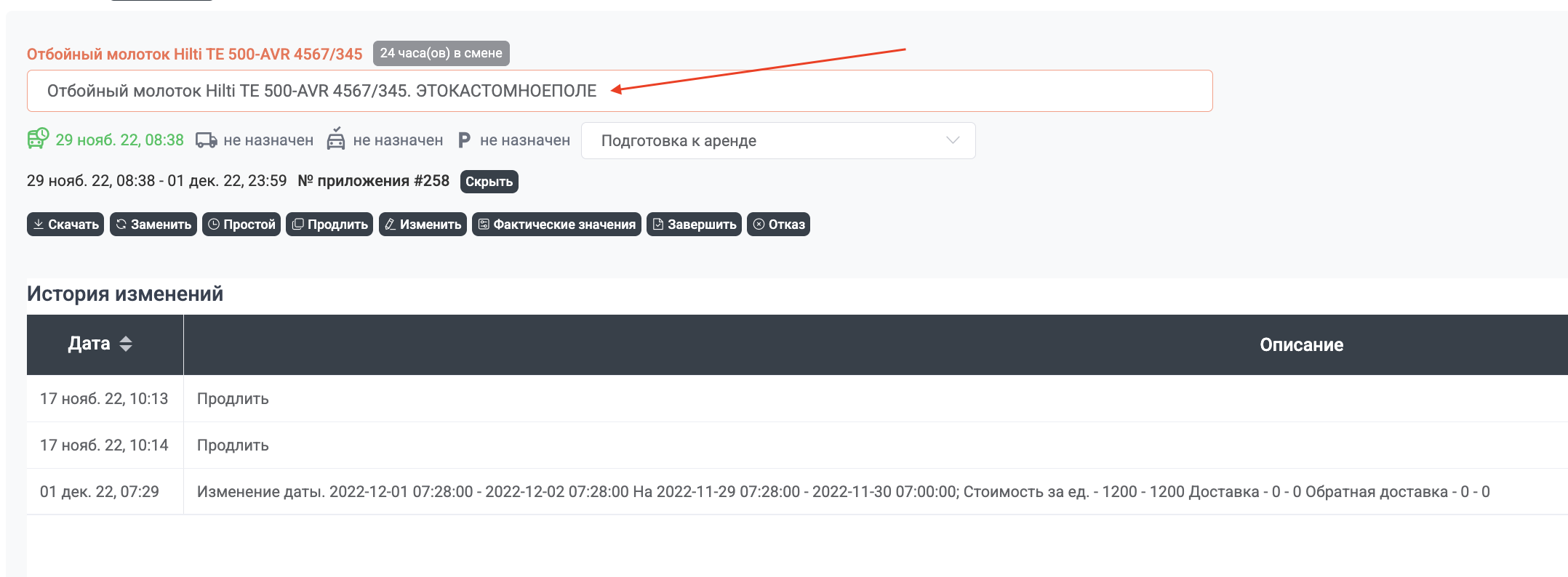Click the Отказ button
The height and width of the screenshot is (577, 1568).
(778, 225)
